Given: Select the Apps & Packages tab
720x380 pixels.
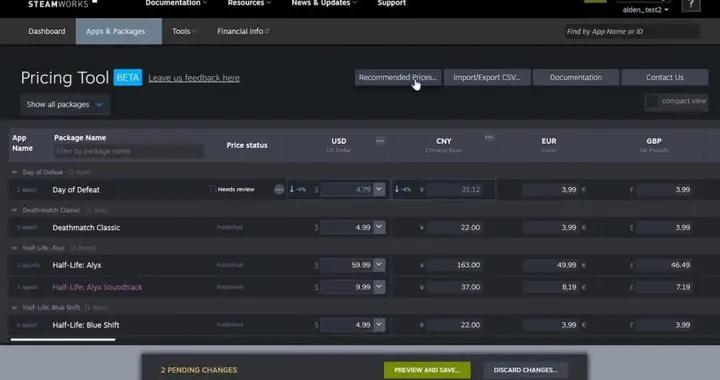Looking at the screenshot, I should pyautogui.click(x=119, y=31).
